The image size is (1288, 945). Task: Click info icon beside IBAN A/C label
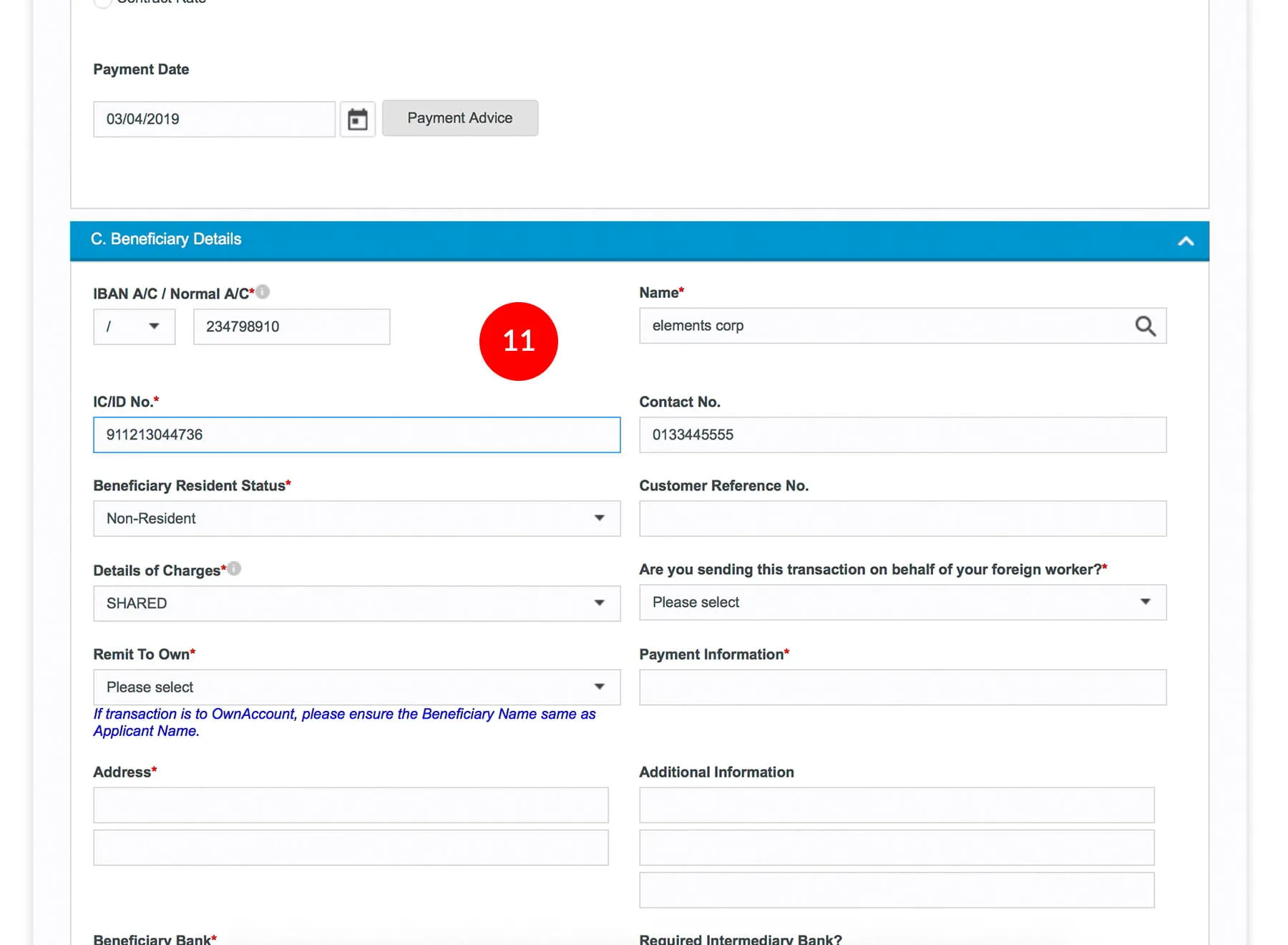[x=263, y=292]
